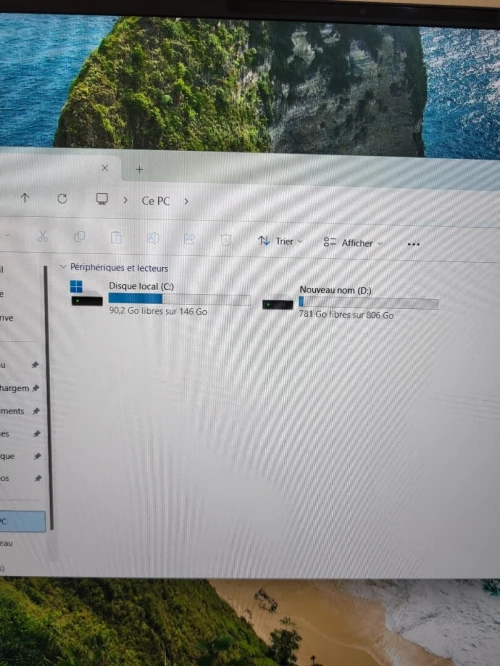
Task: Select the Disque local (C:) drive icon
Action: click(x=87, y=293)
